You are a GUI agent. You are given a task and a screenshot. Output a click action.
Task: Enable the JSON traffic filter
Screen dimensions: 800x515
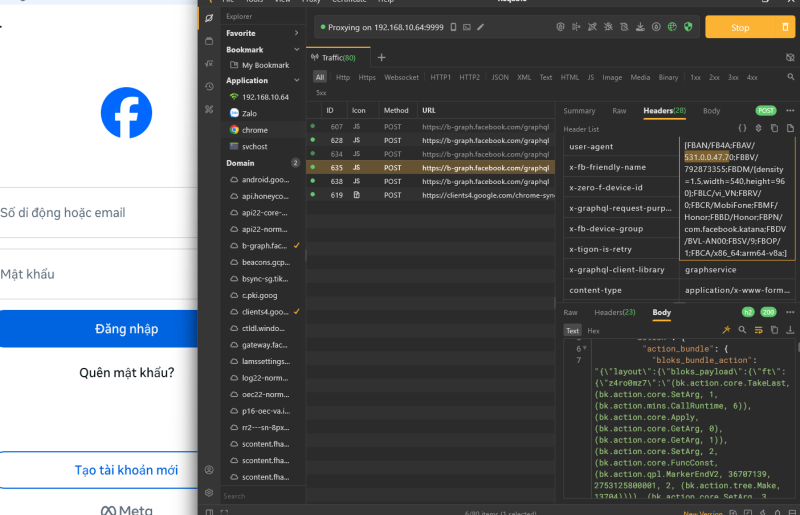[499, 77]
